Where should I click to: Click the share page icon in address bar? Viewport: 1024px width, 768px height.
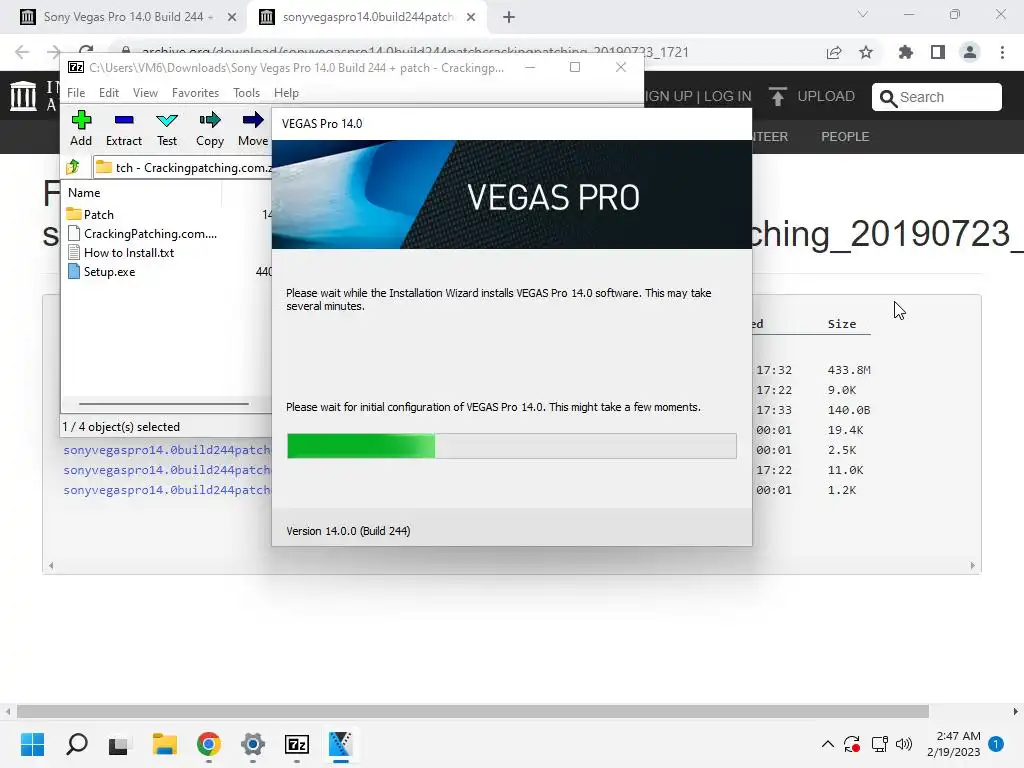pos(834,52)
